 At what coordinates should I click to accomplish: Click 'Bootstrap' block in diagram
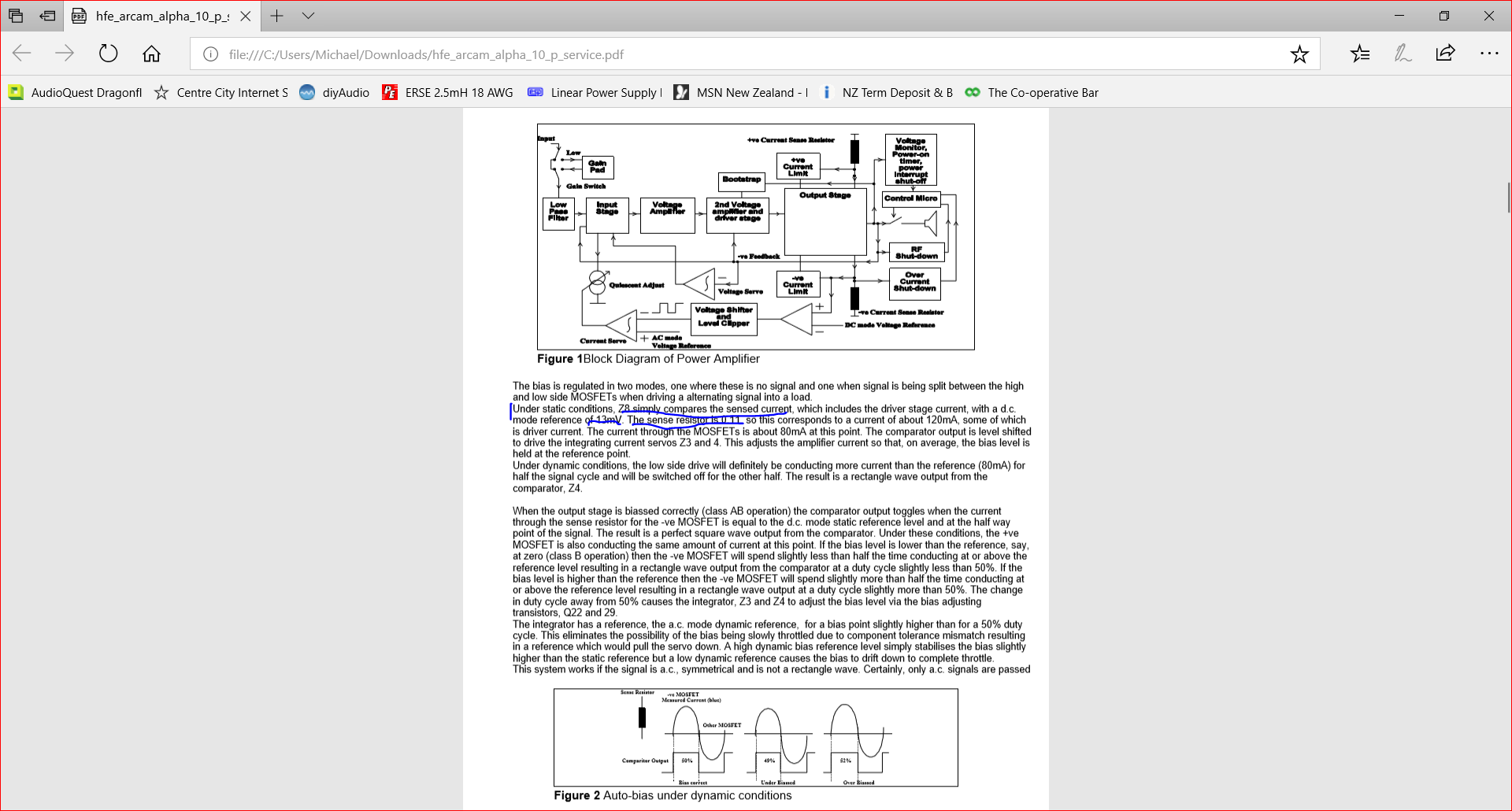[x=742, y=182]
